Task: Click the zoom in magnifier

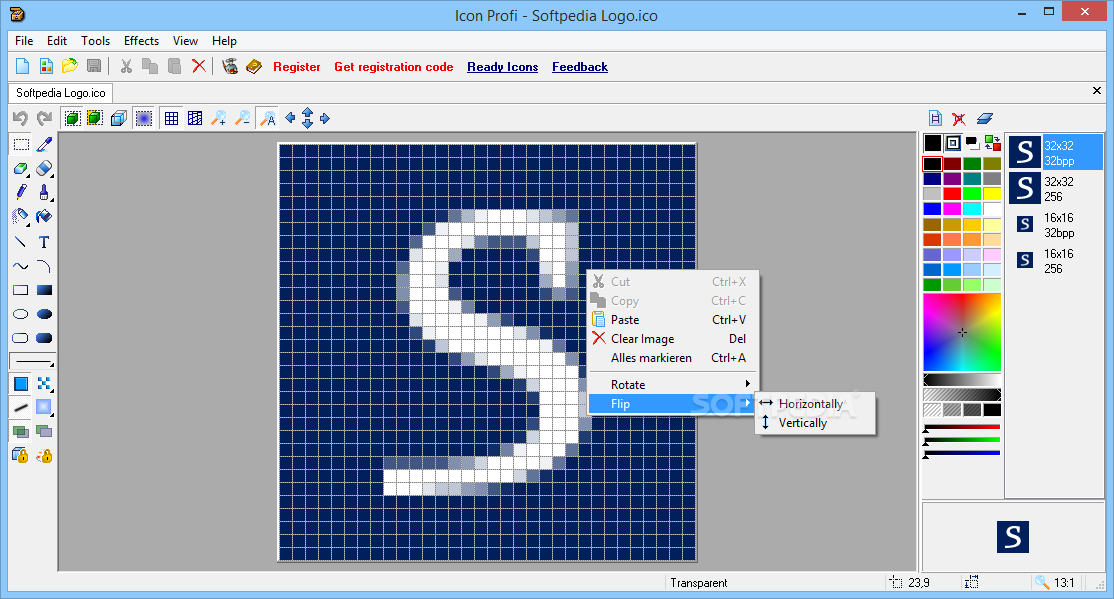Action: [219, 119]
